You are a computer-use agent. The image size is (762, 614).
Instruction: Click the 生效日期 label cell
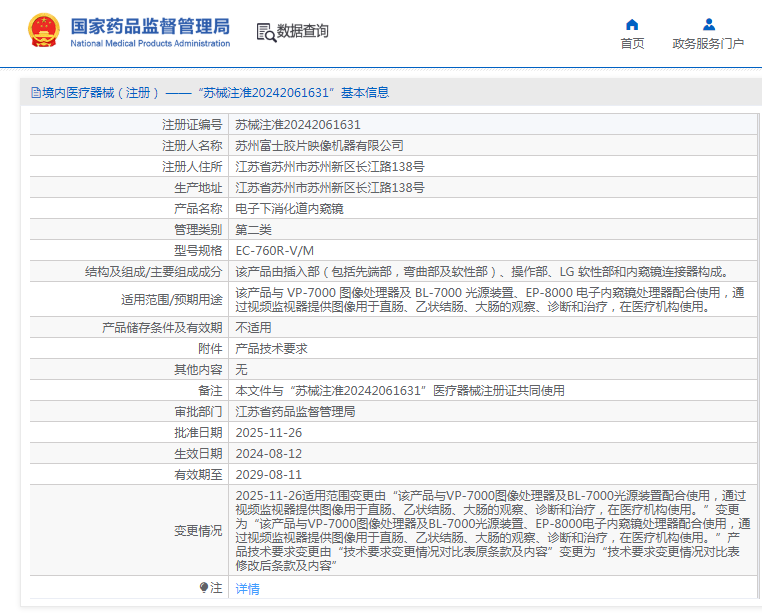click(129, 454)
